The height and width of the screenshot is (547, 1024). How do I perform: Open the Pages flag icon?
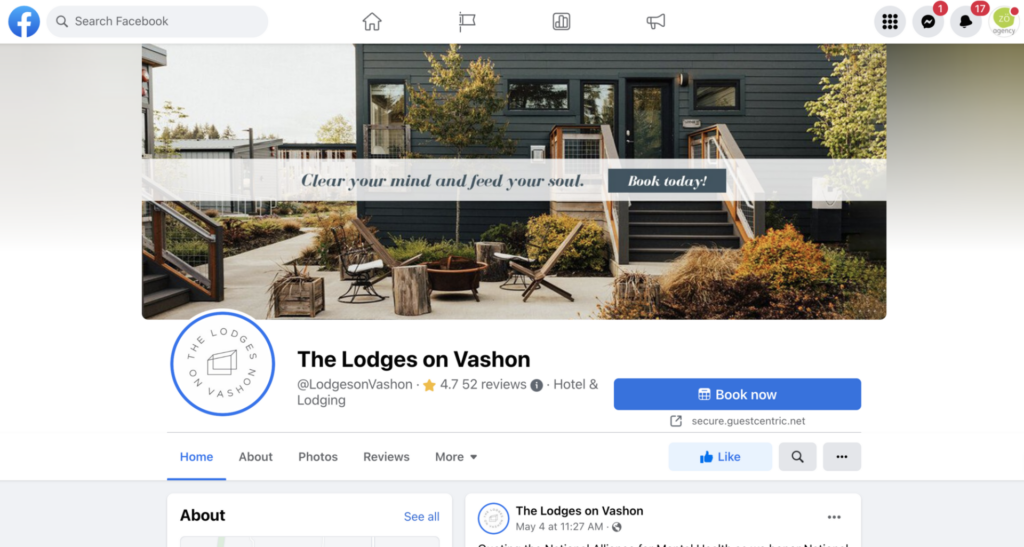click(x=467, y=22)
